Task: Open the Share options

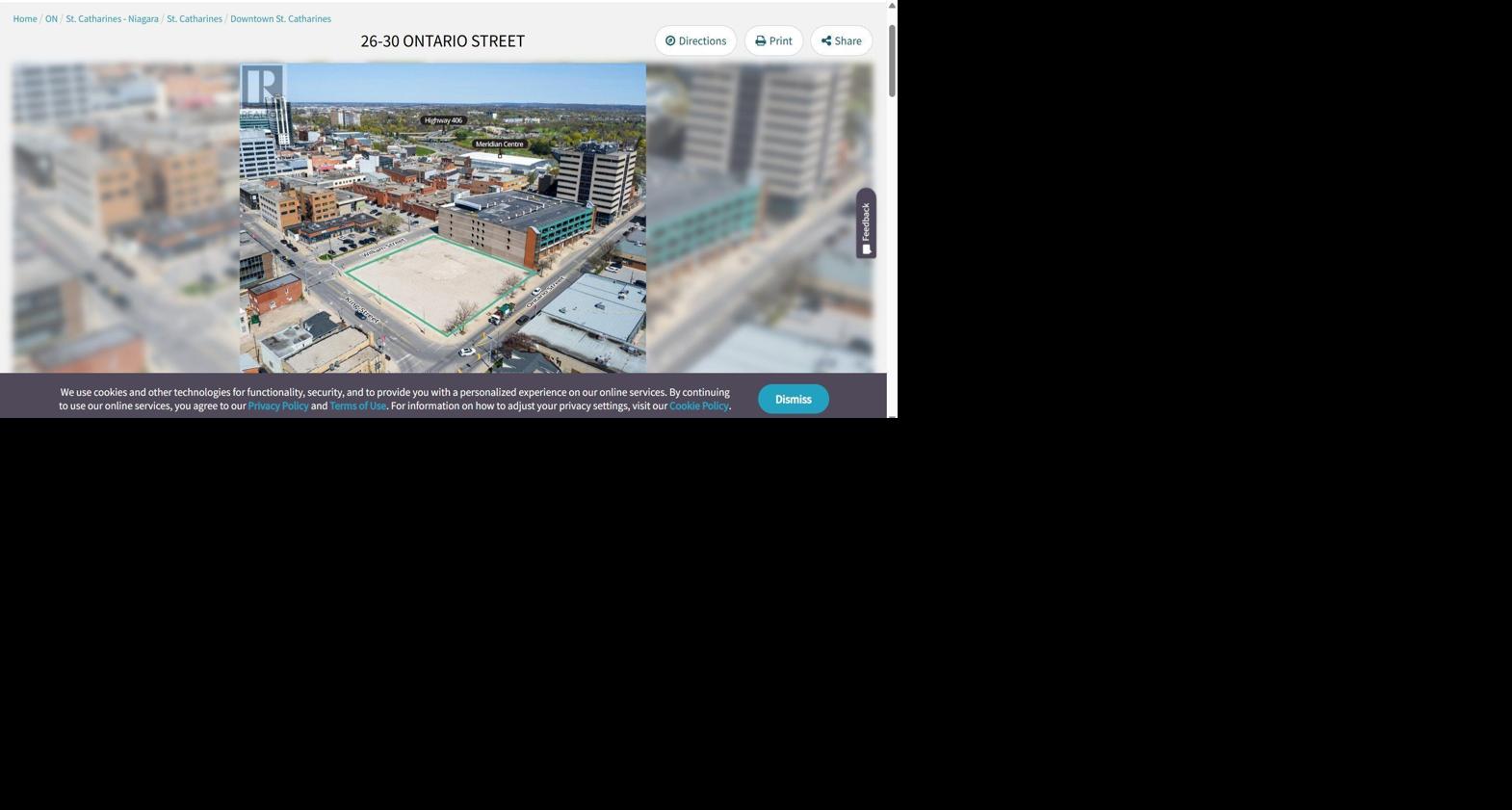Action: 841,40
